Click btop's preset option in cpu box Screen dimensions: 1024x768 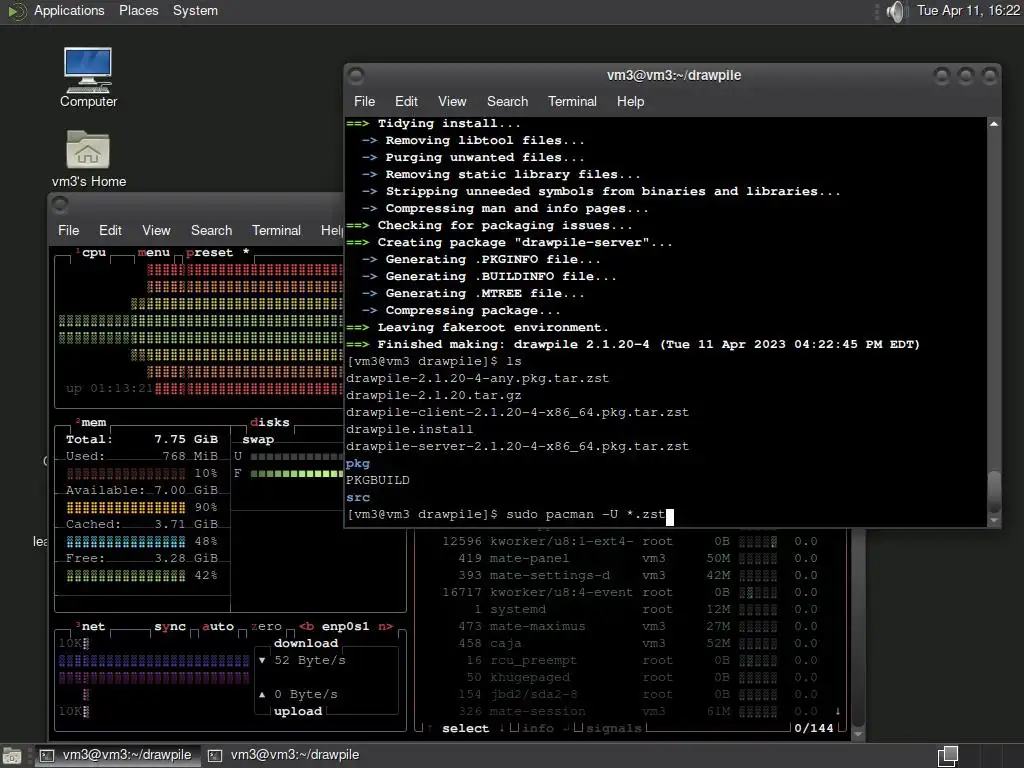[x=209, y=252]
